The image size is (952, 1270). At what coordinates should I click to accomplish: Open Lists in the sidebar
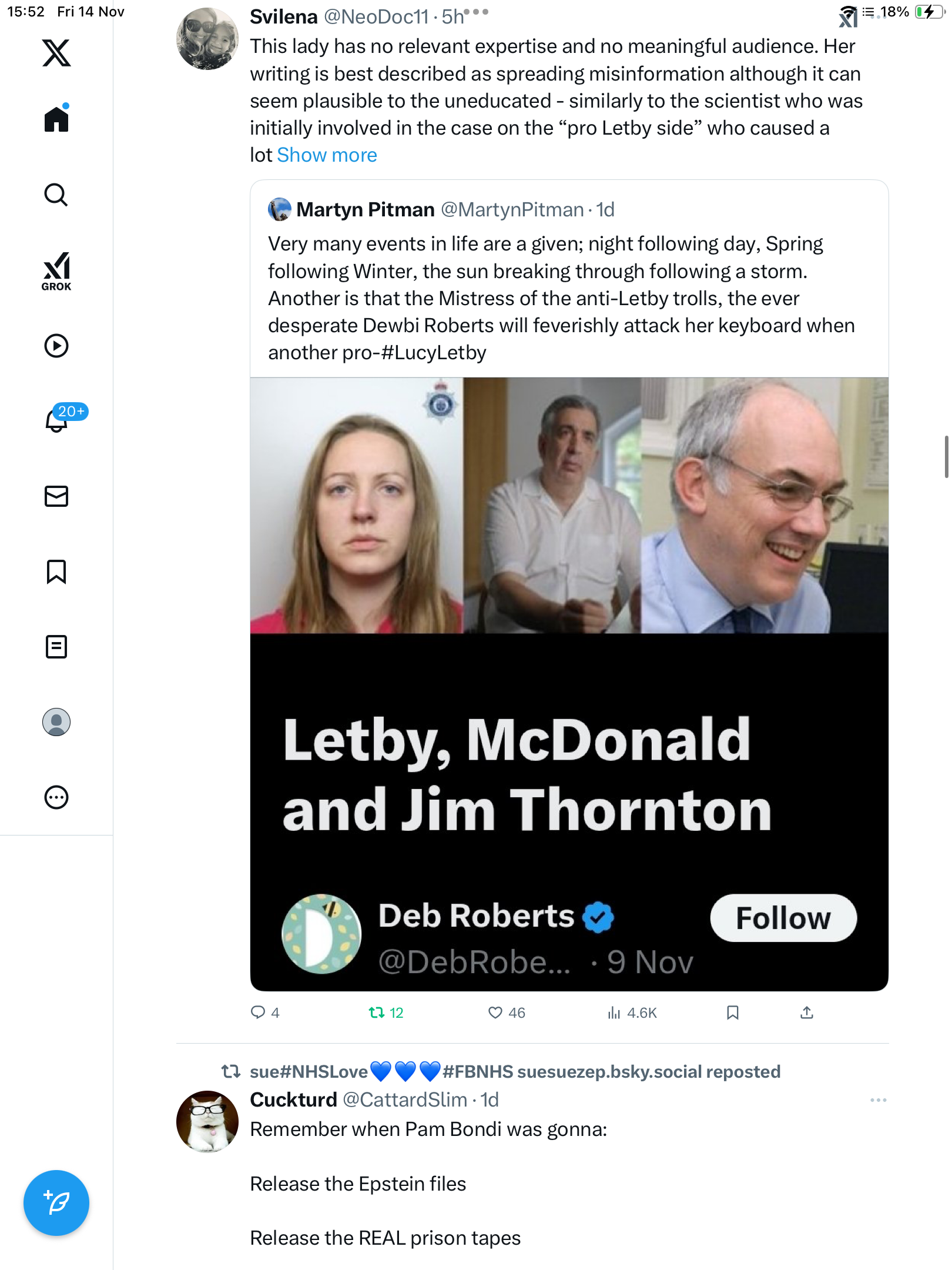(56, 647)
